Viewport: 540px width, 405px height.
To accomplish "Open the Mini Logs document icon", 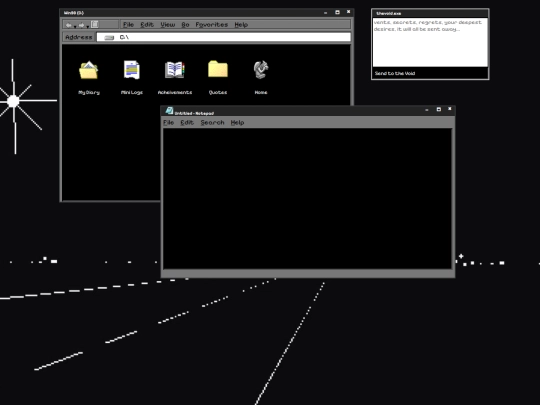I will pyautogui.click(x=132, y=70).
